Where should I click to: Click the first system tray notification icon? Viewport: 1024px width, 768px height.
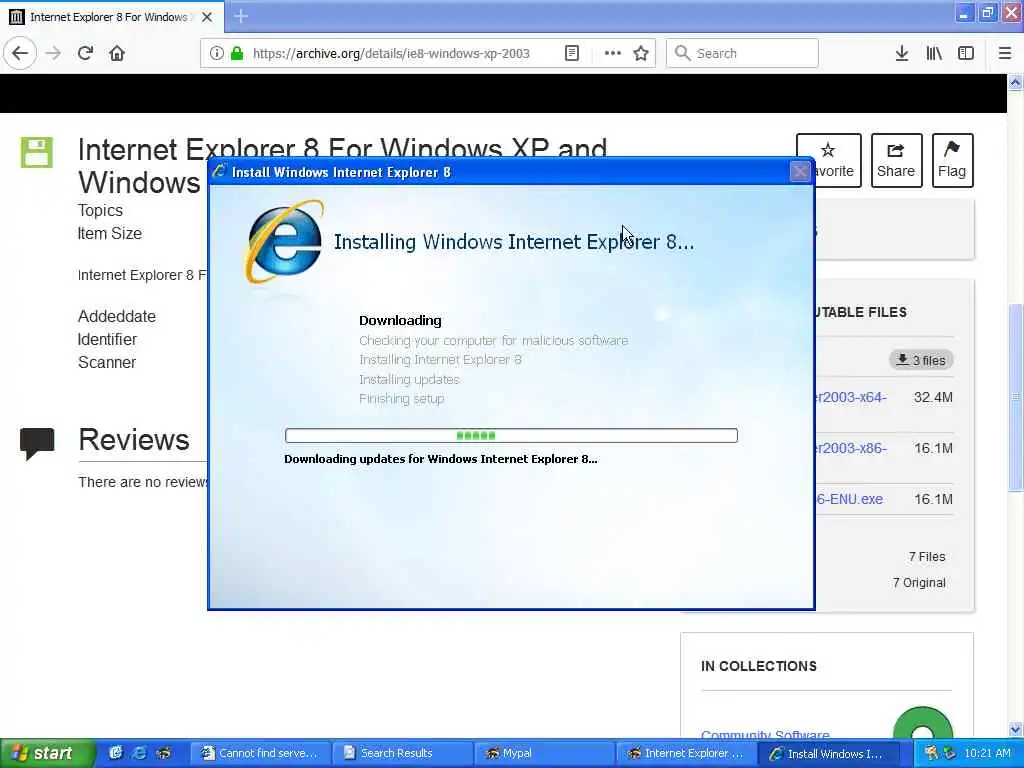931,753
